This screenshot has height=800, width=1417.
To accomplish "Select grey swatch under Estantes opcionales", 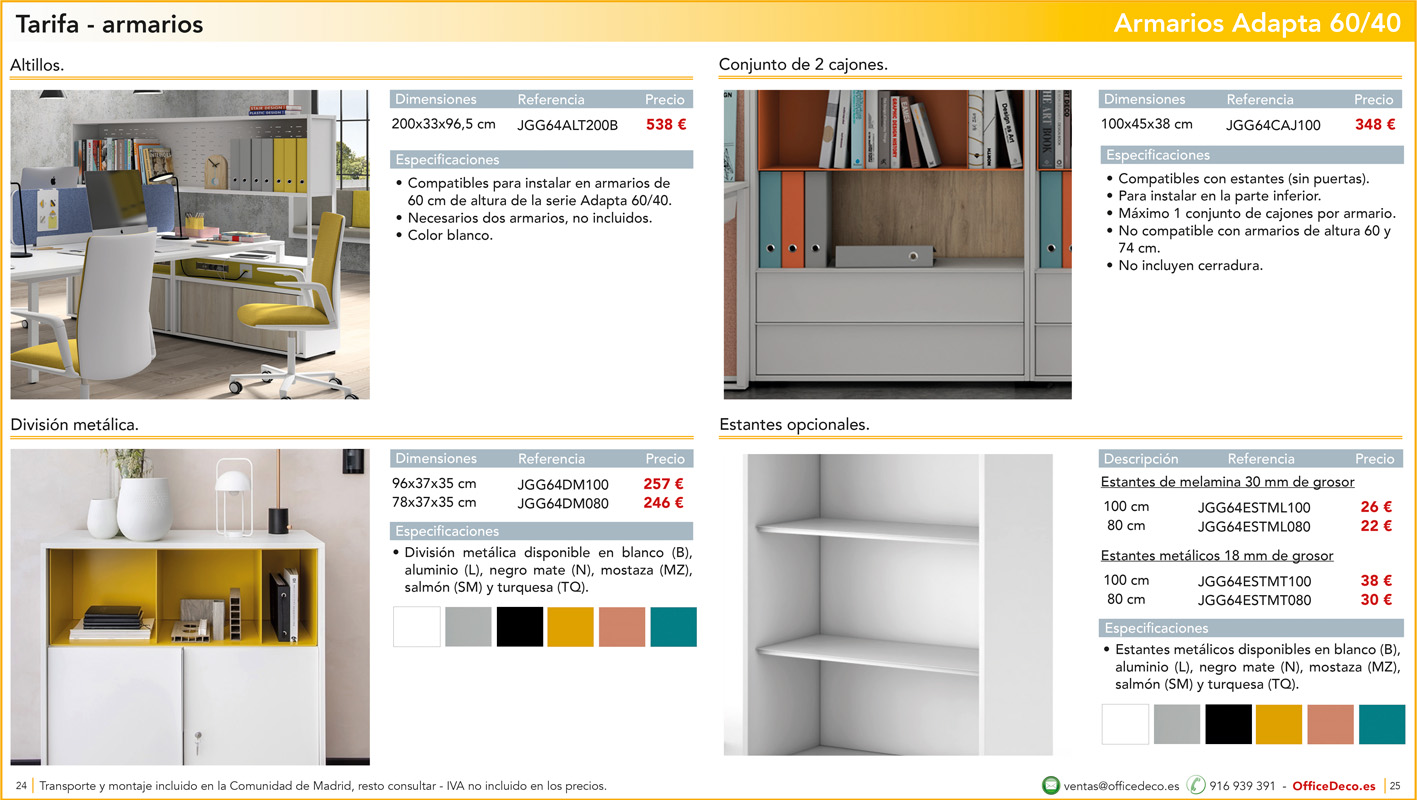I will point(1177,724).
